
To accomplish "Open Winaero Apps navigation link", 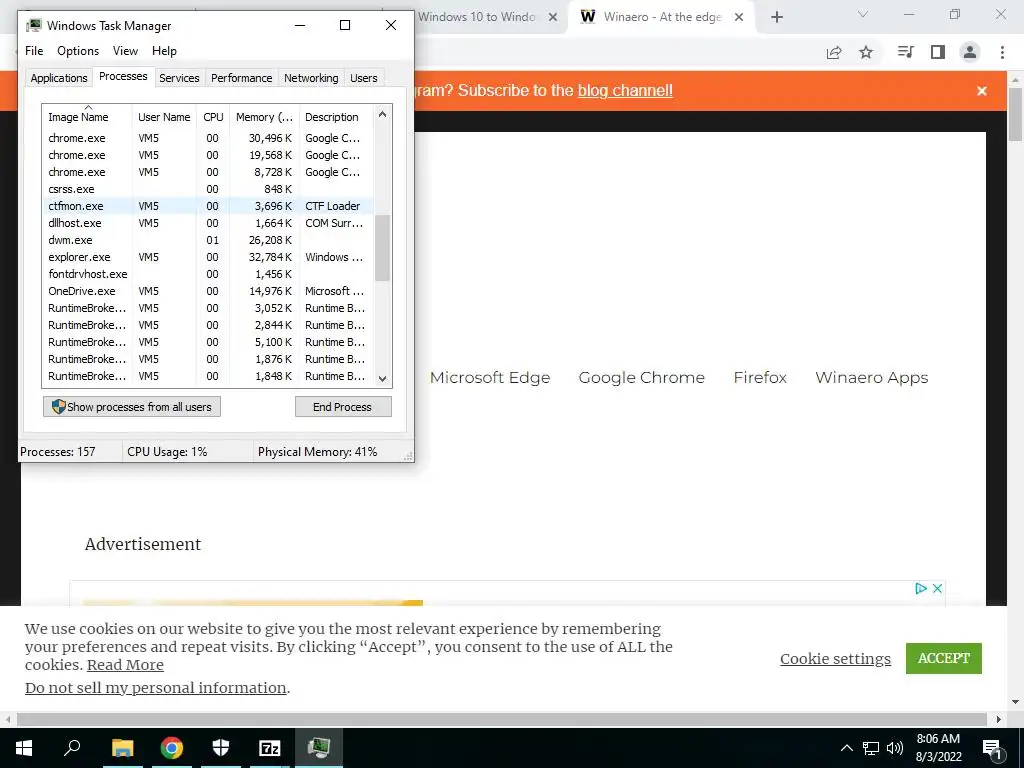I will (x=871, y=377).
